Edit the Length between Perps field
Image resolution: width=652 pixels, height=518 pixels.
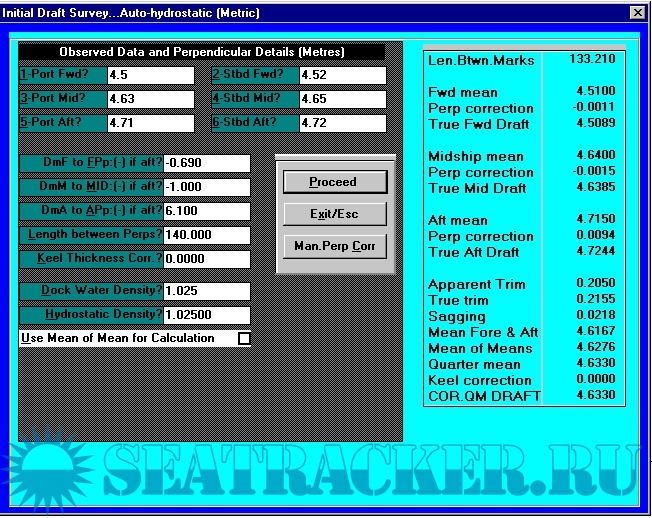tap(206, 235)
